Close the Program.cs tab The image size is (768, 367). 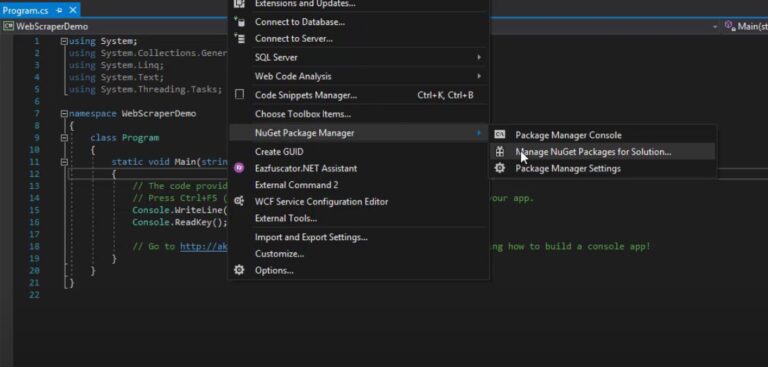(x=73, y=10)
